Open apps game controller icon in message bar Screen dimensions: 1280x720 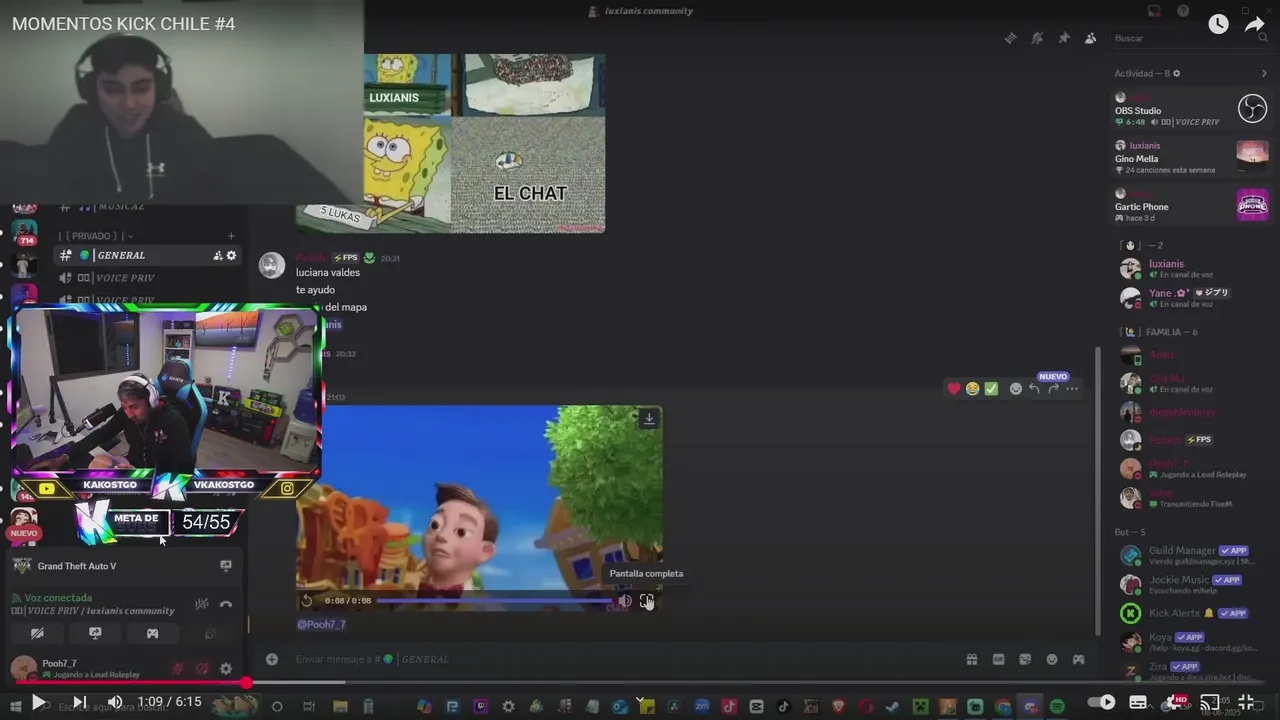(x=1079, y=659)
